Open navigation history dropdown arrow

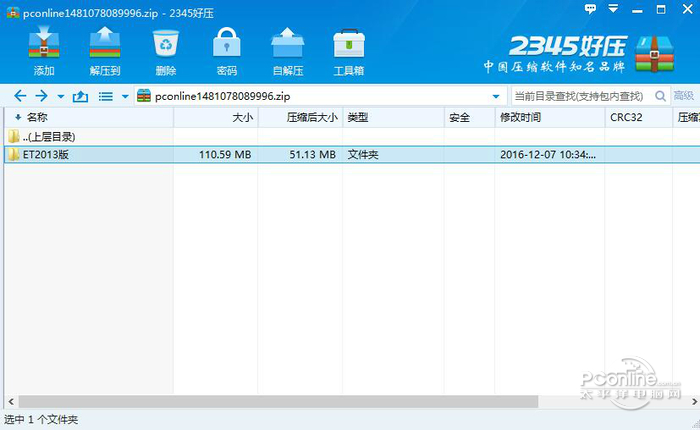tap(61, 96)
